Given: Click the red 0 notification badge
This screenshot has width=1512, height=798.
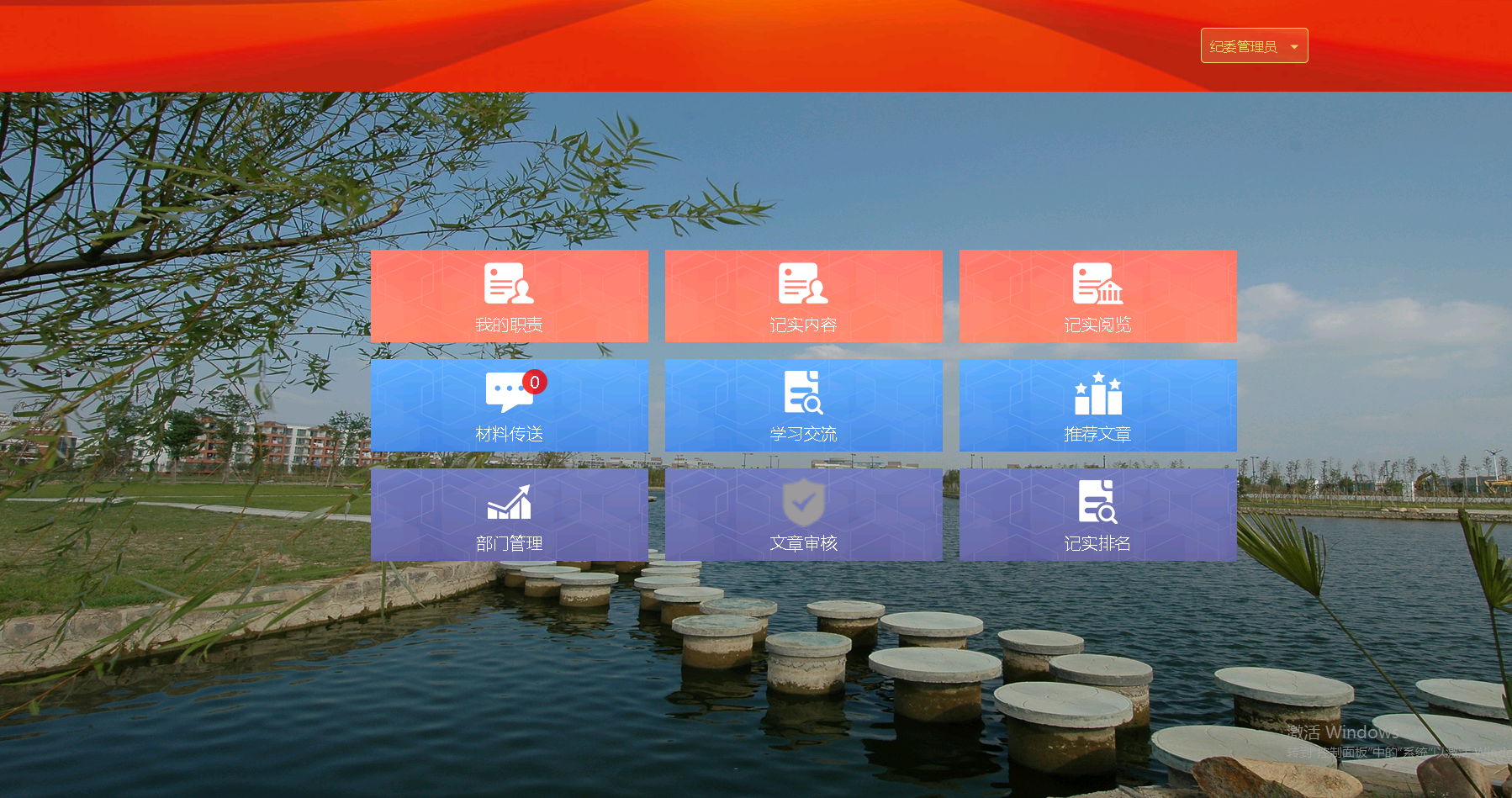Looking at the screenshot, I should point(535,383).
